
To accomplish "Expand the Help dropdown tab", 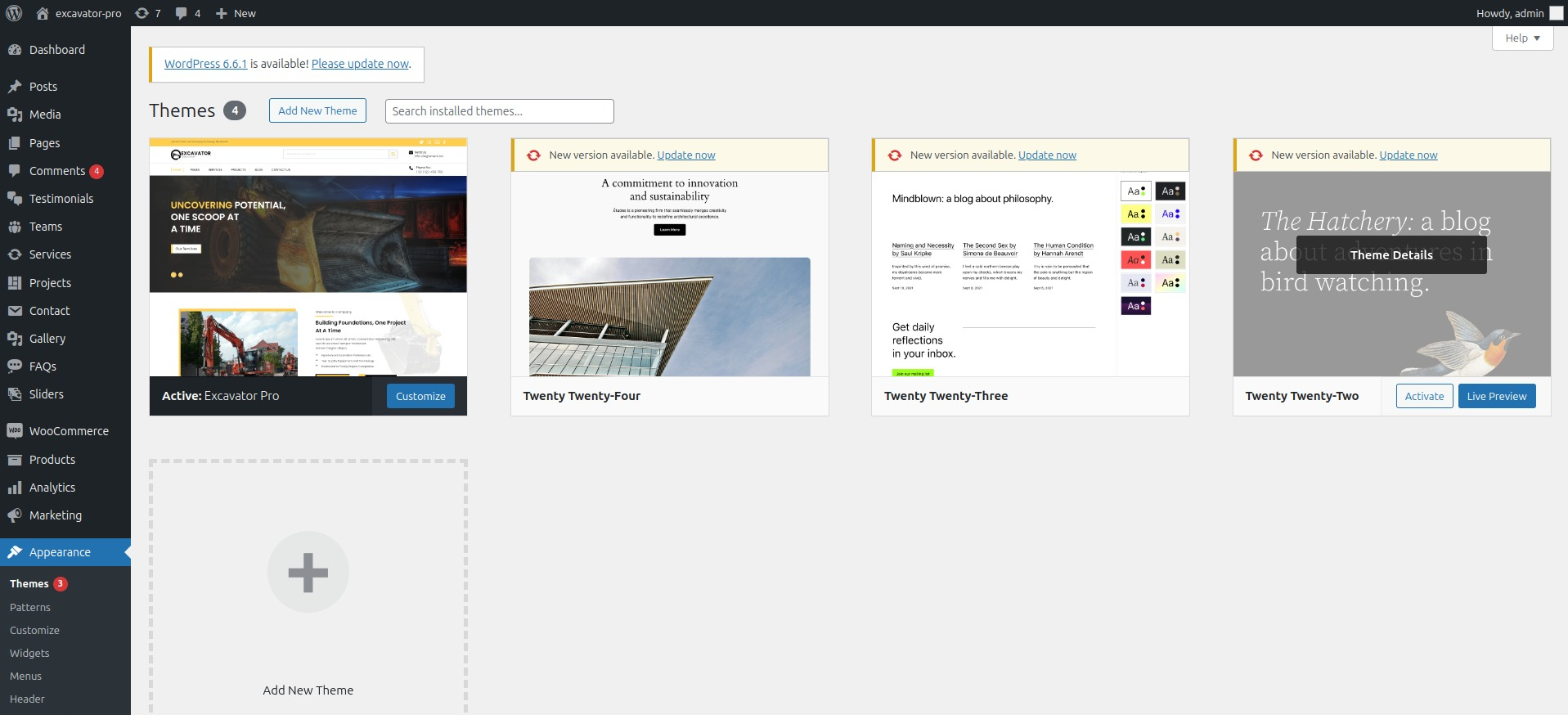I will (x=1522, y=38).
